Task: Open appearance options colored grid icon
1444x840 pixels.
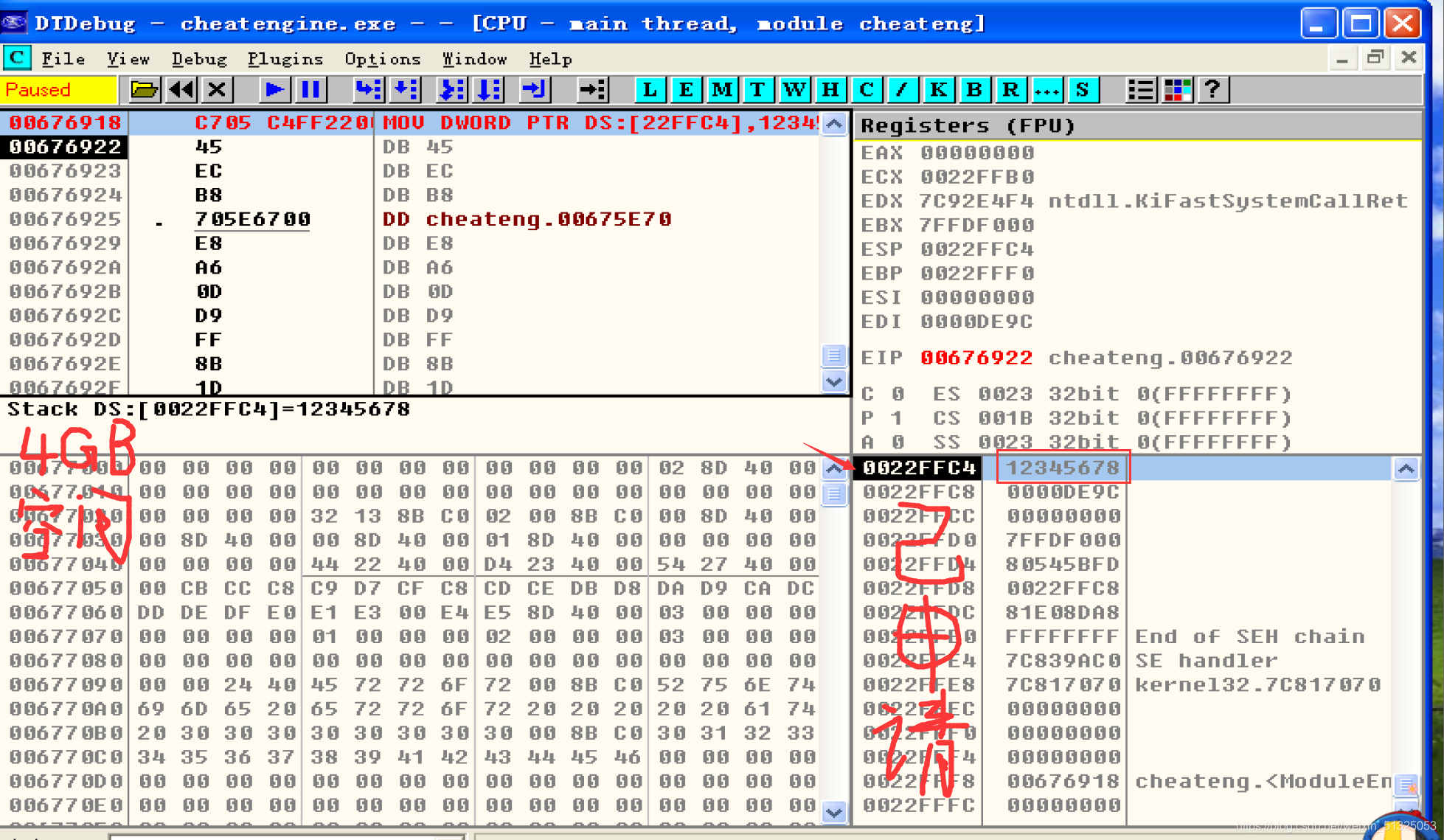Action: [x=1177, y=90]
